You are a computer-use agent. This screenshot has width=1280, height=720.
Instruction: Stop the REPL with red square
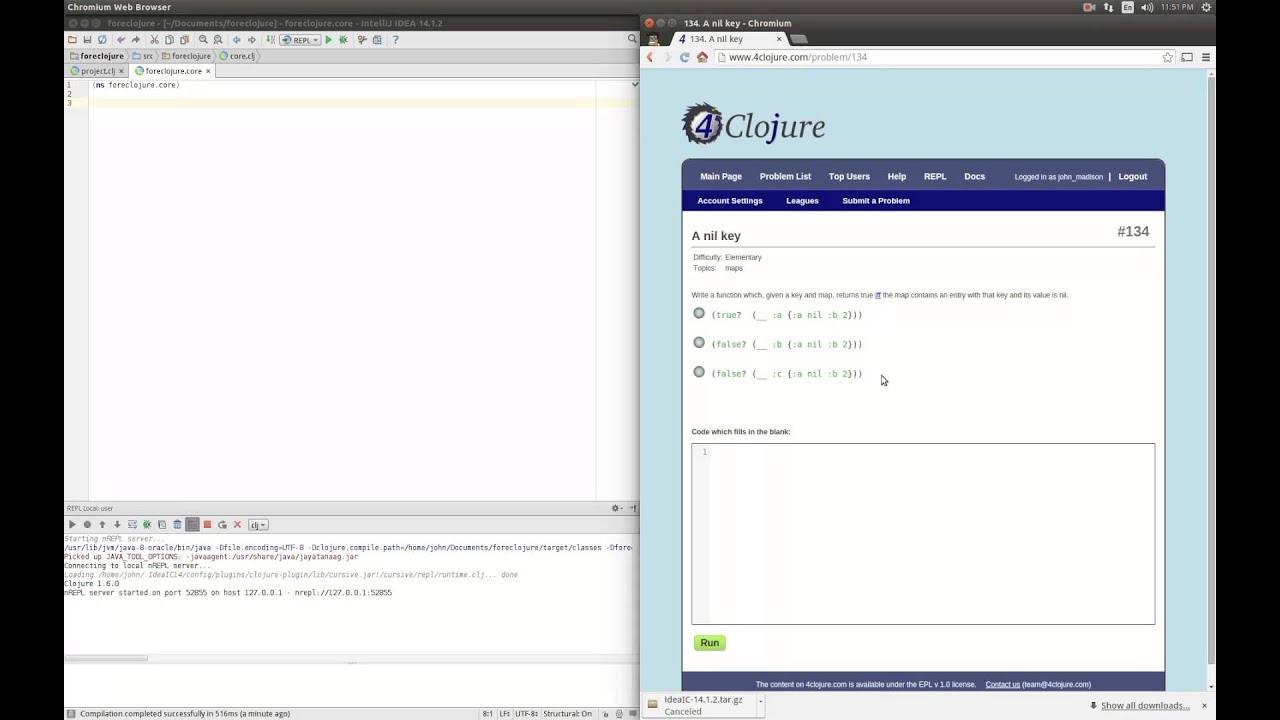pos(207,525)
